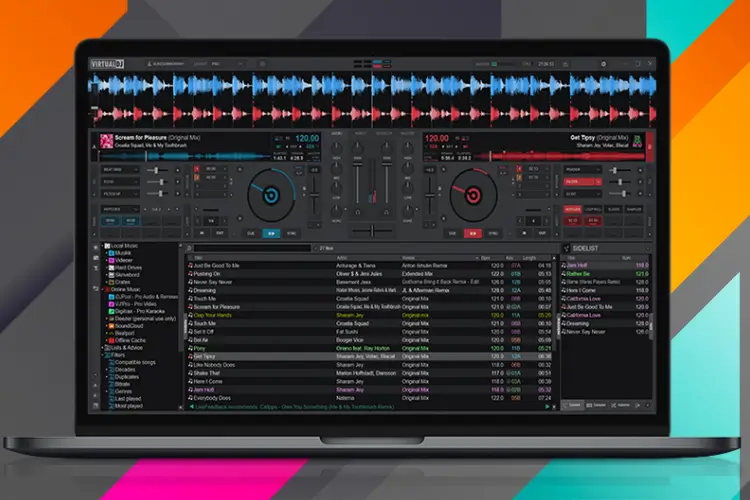
Task: Select the right deck LOOP ROLL pad tab
Action: [593, 210]
